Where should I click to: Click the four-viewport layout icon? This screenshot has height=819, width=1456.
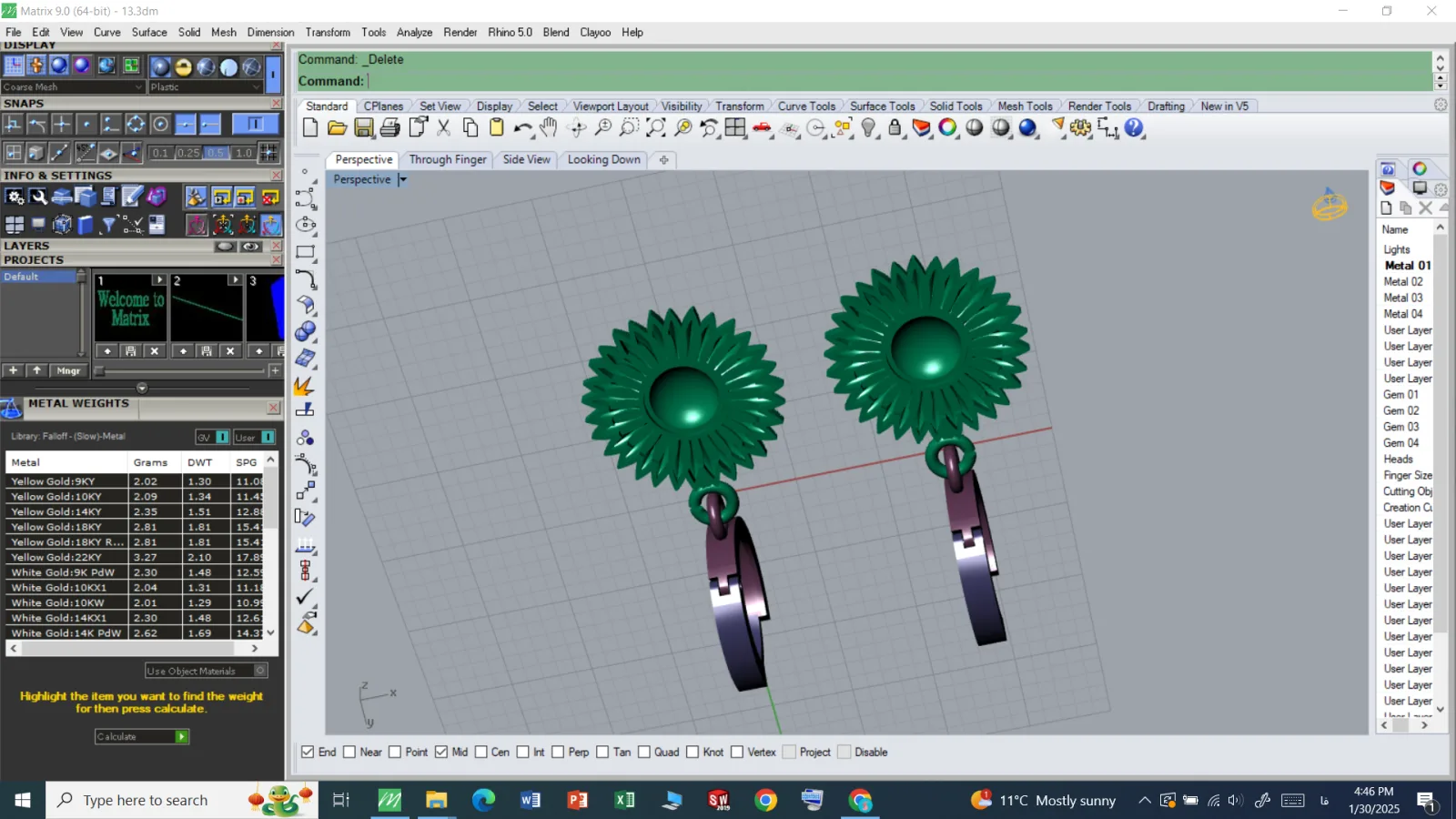tap(735, 128)
